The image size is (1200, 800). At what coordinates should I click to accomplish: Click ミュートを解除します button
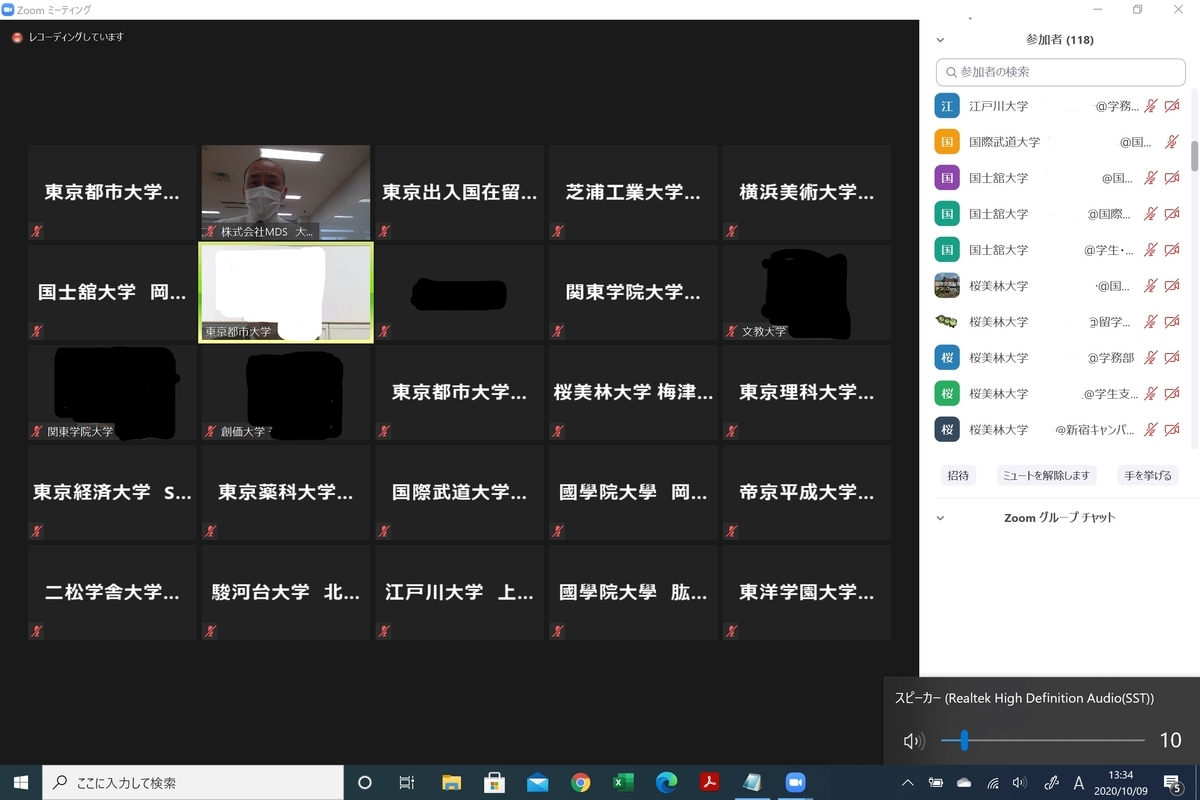coord(1047,476)
